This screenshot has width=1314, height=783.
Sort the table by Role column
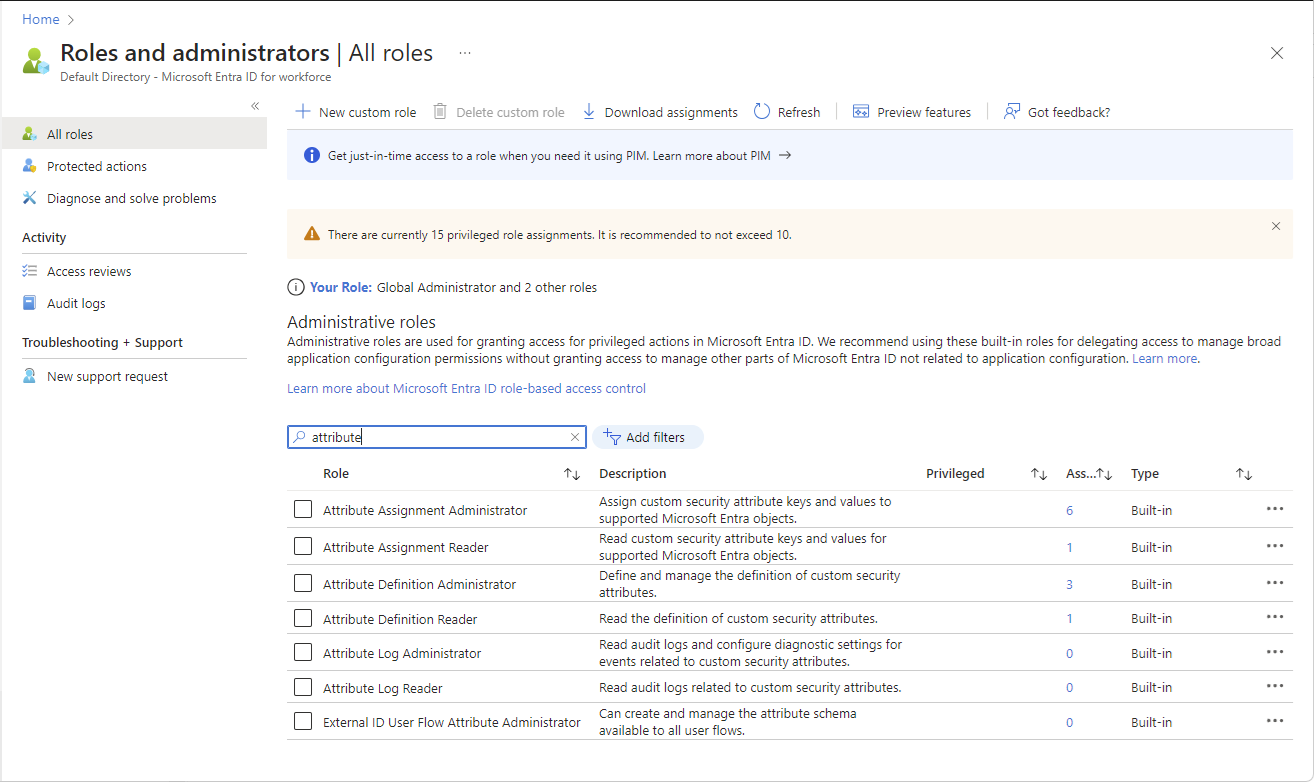[572, 474]
